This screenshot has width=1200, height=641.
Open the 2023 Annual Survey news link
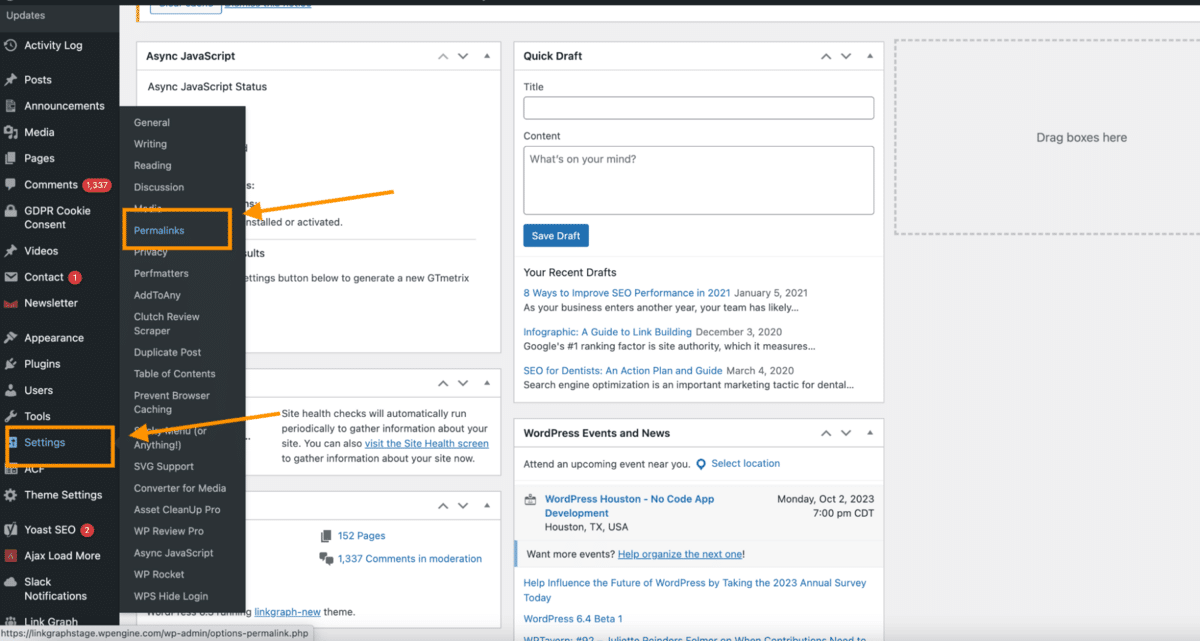(695, 590)
